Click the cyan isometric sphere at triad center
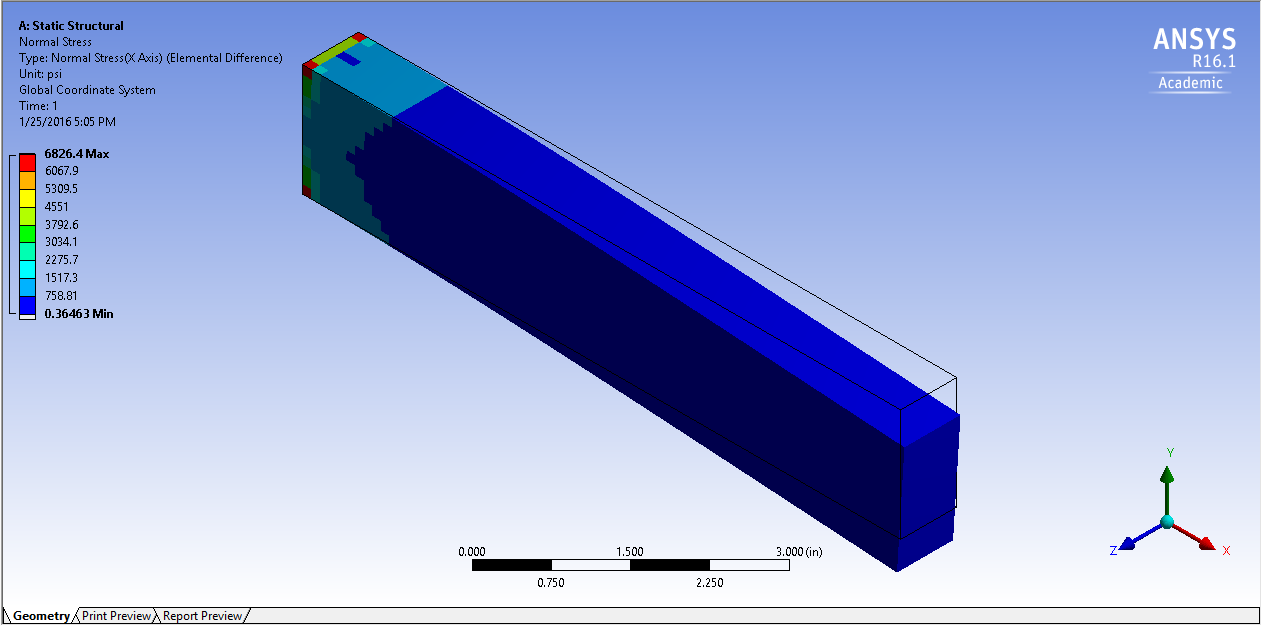 point(1166,522)
